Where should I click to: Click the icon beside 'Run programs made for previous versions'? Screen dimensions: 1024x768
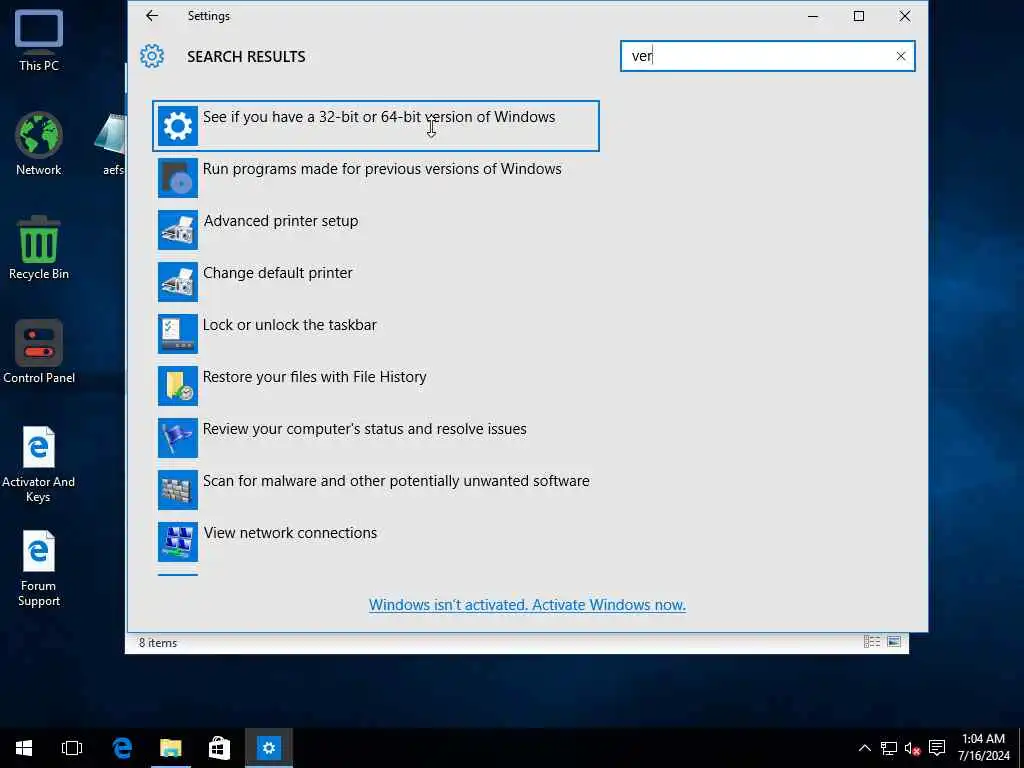click(x=178, y=178)
